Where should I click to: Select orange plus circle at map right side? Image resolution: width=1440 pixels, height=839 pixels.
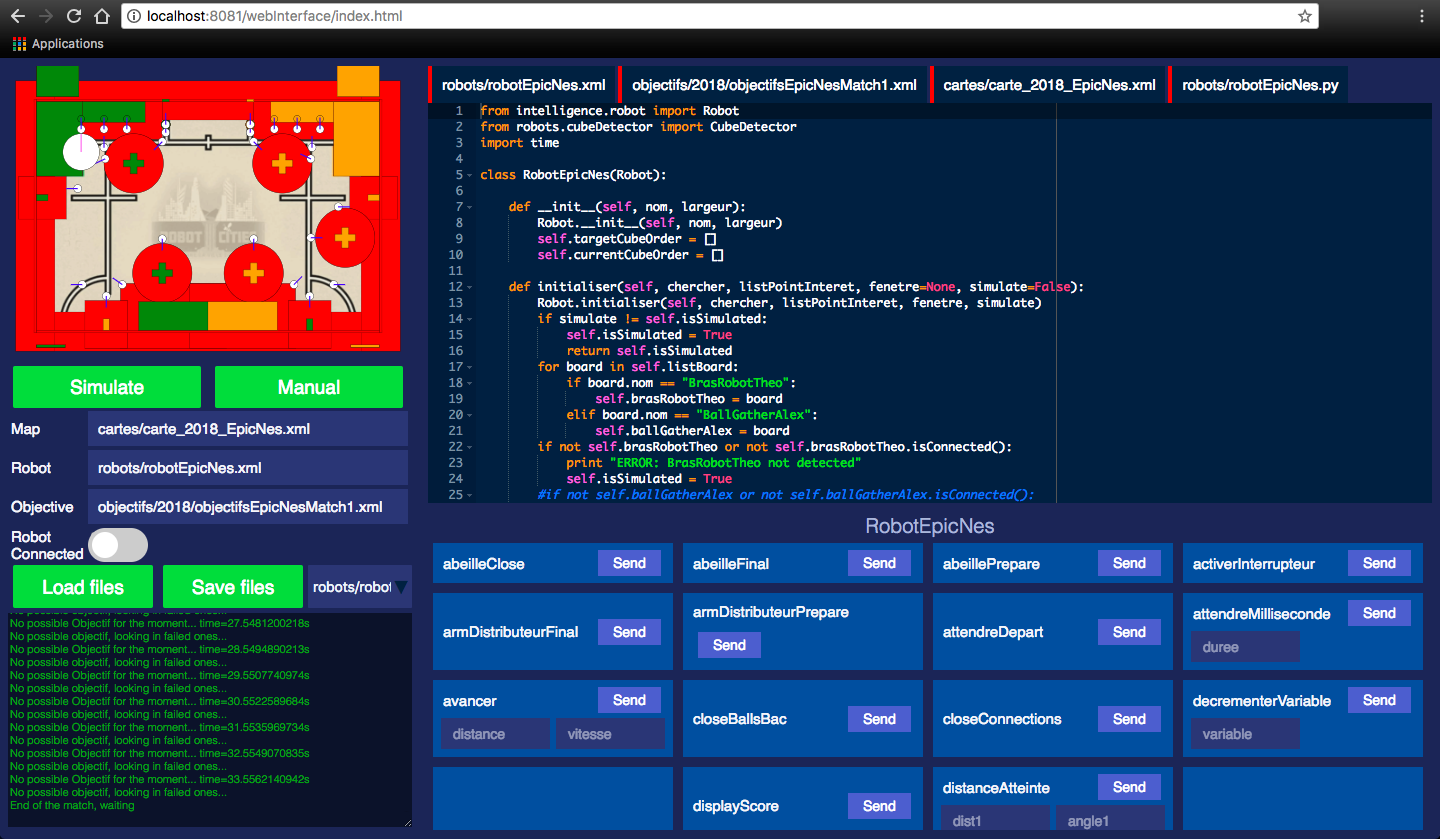[x=345, y=238]
